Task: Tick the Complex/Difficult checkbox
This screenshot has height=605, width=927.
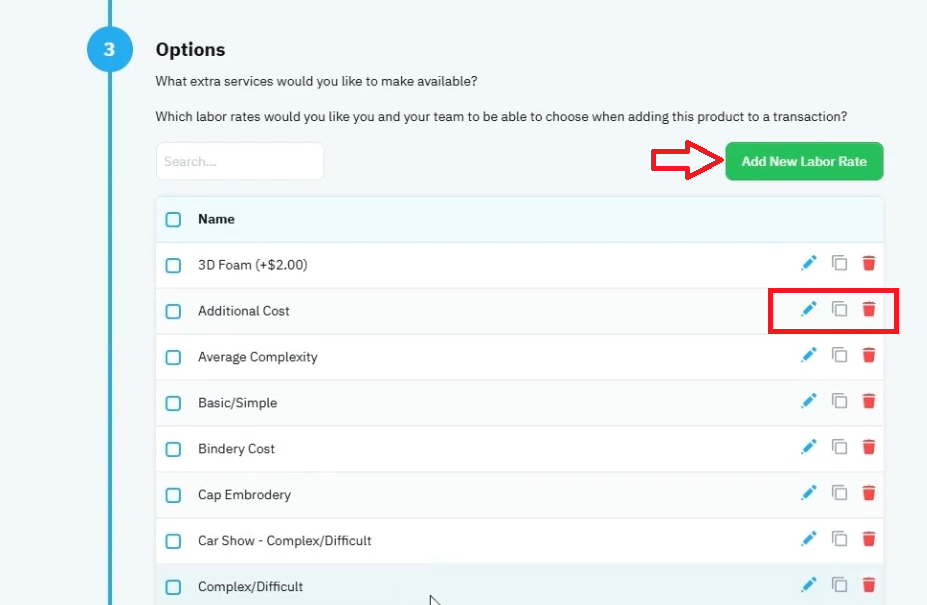Action: tap(173, 587)
